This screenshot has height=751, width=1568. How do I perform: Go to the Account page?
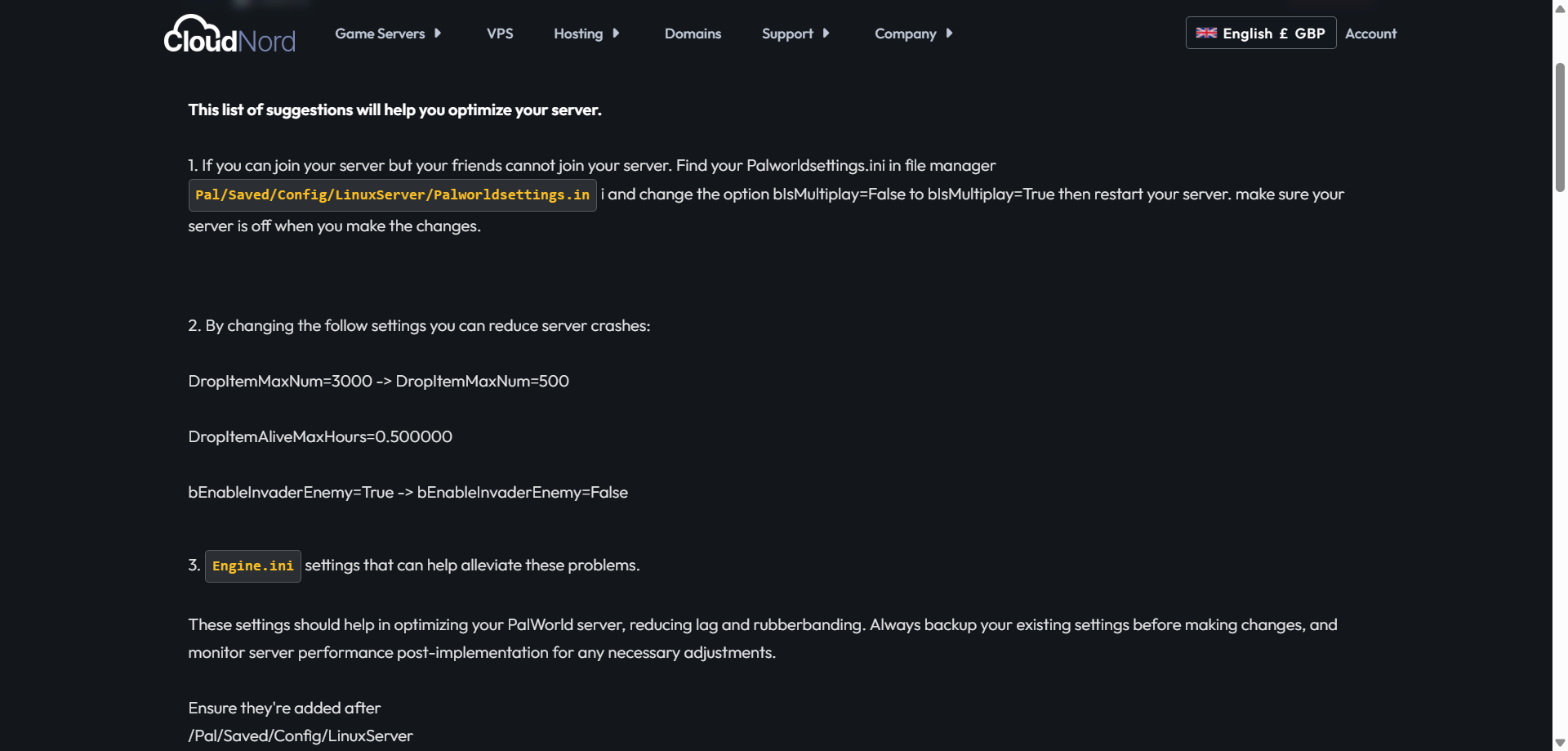(x=1370, y=34)
